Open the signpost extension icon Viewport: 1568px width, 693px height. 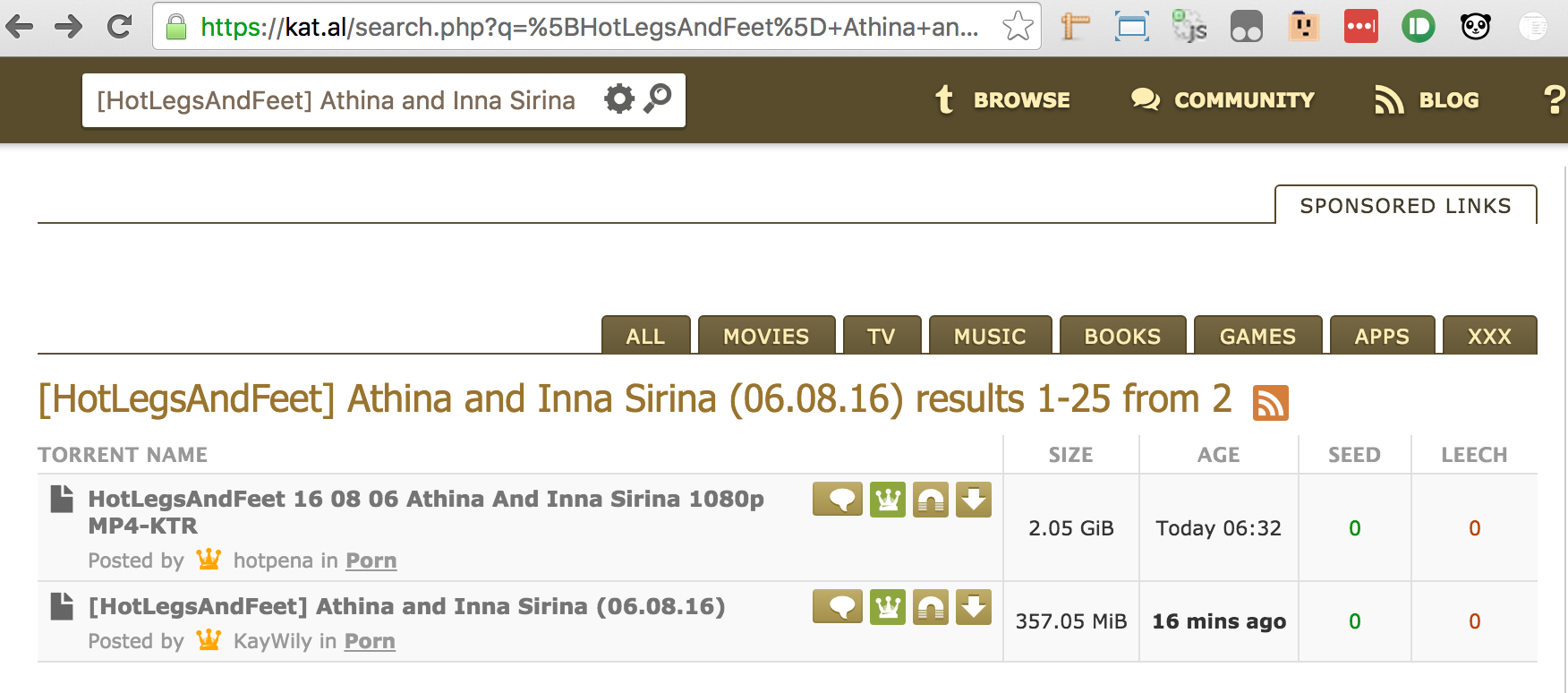(x=1075, y=27)
